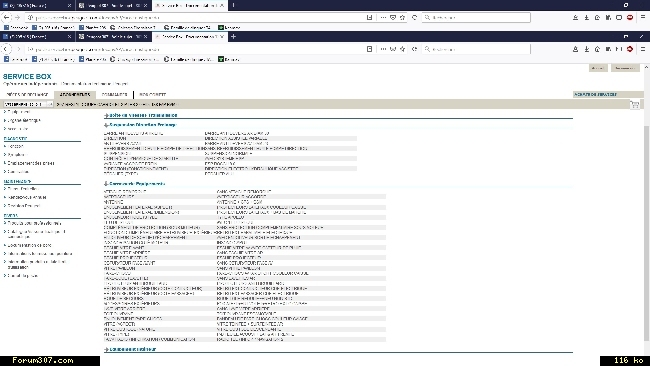Open the fourth Service Box navigation tab
The width and height of the screenshot is (650, 366).
tap(153, 95)
